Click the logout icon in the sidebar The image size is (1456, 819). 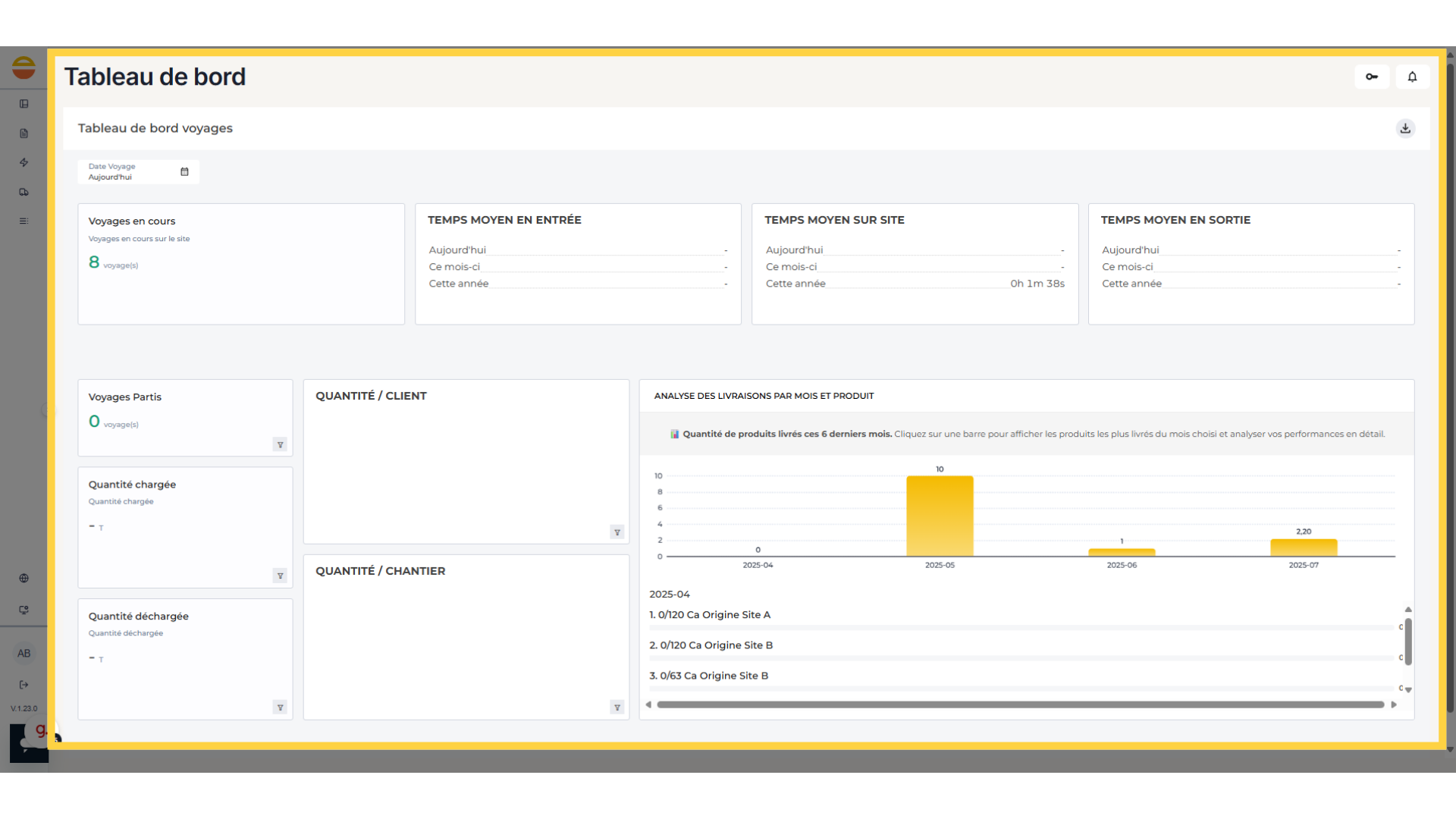tap(24, 685)
